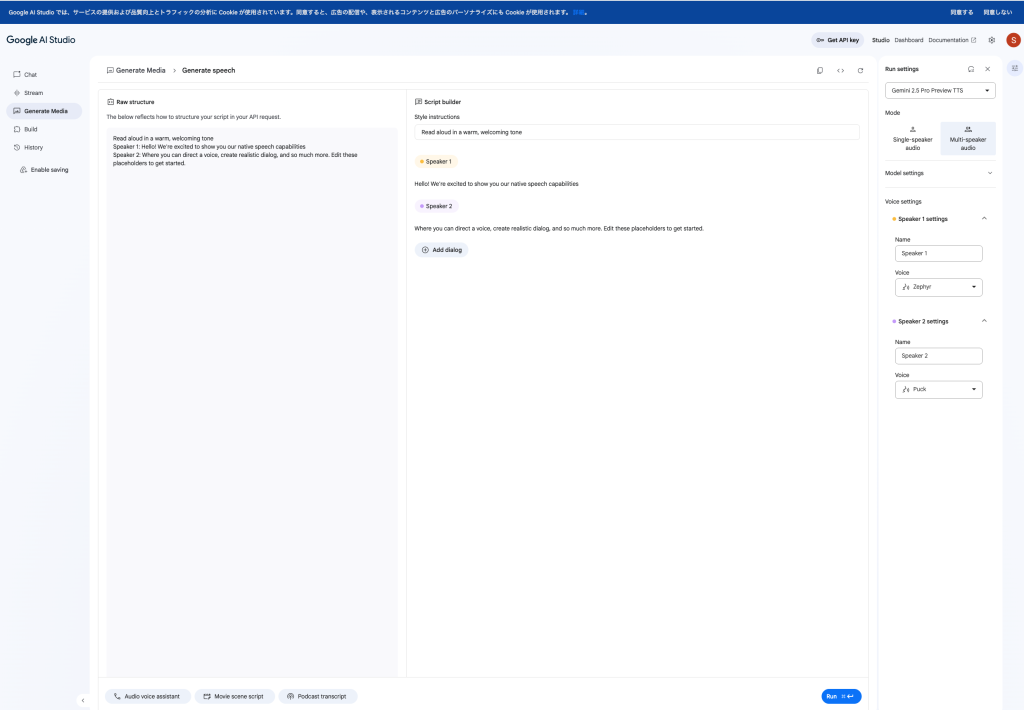Click the Speaker 2 chip in script builder
1024x710 pixels.
coord(436,206)
